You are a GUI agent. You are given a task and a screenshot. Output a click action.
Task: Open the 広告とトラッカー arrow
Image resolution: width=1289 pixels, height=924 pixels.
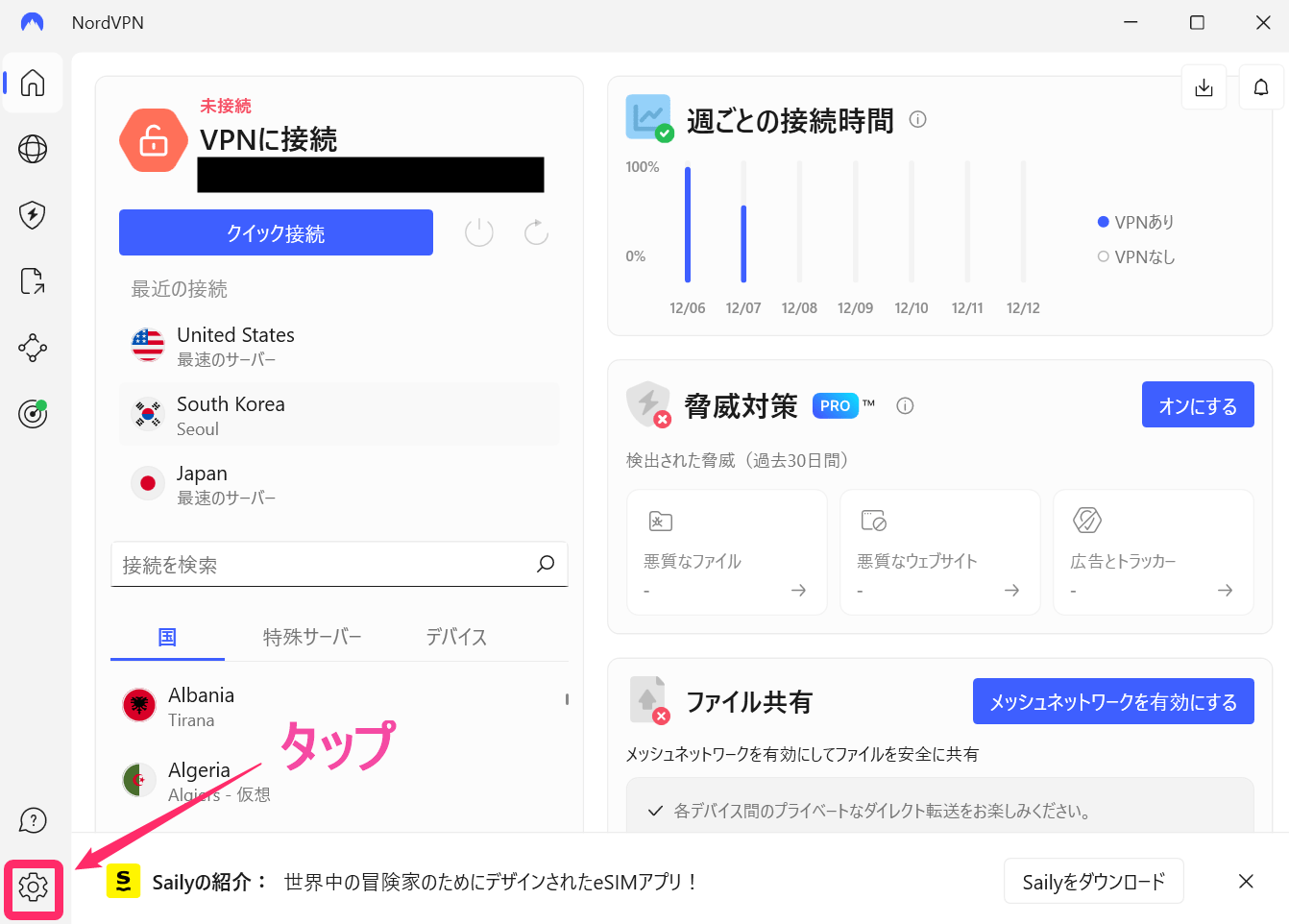[x=1225, y=591]
